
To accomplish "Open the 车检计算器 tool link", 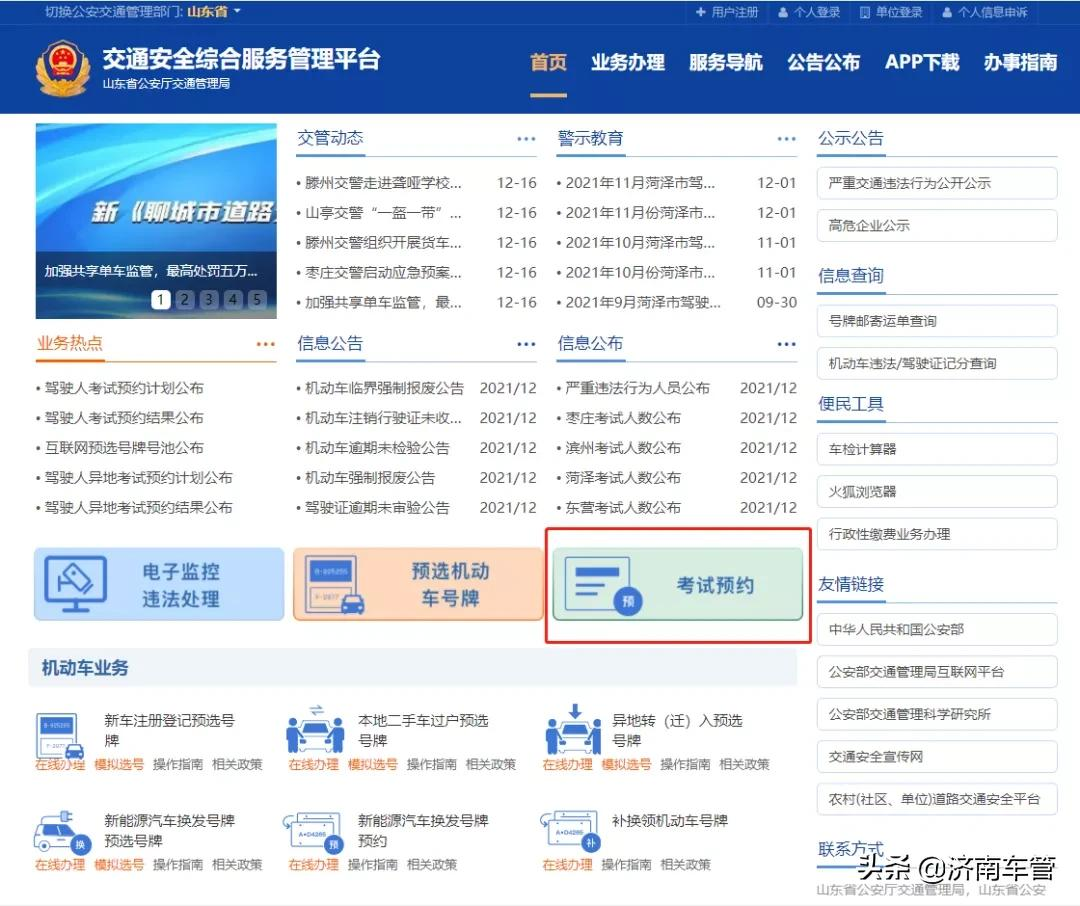I will [936, 448].
